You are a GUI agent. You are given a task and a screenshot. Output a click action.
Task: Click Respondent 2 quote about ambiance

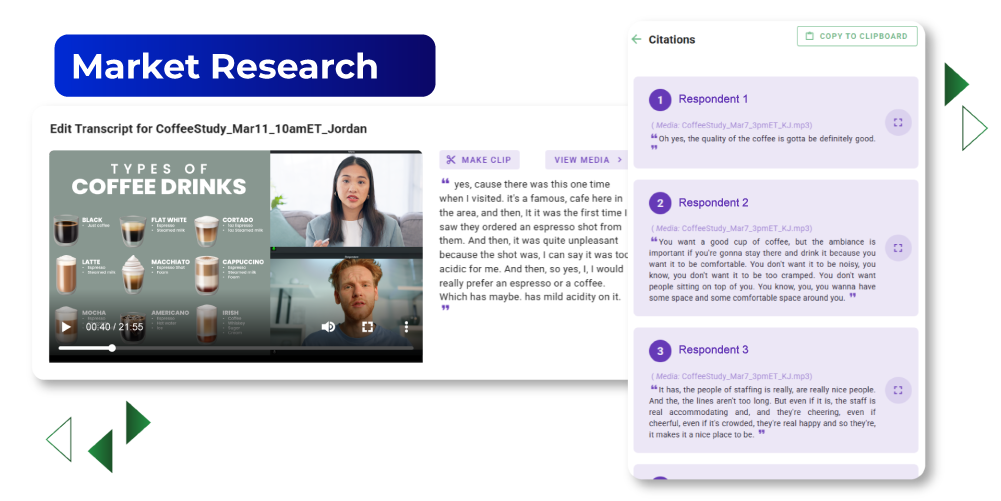click(762, 269)
